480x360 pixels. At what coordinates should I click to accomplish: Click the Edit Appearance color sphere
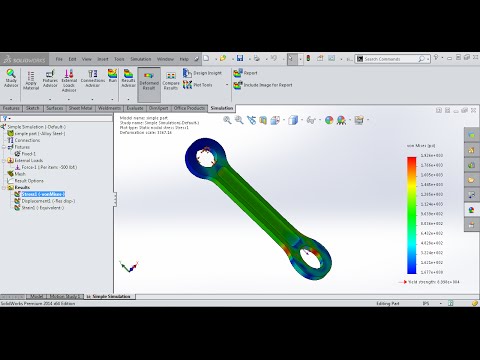(329, 120)
